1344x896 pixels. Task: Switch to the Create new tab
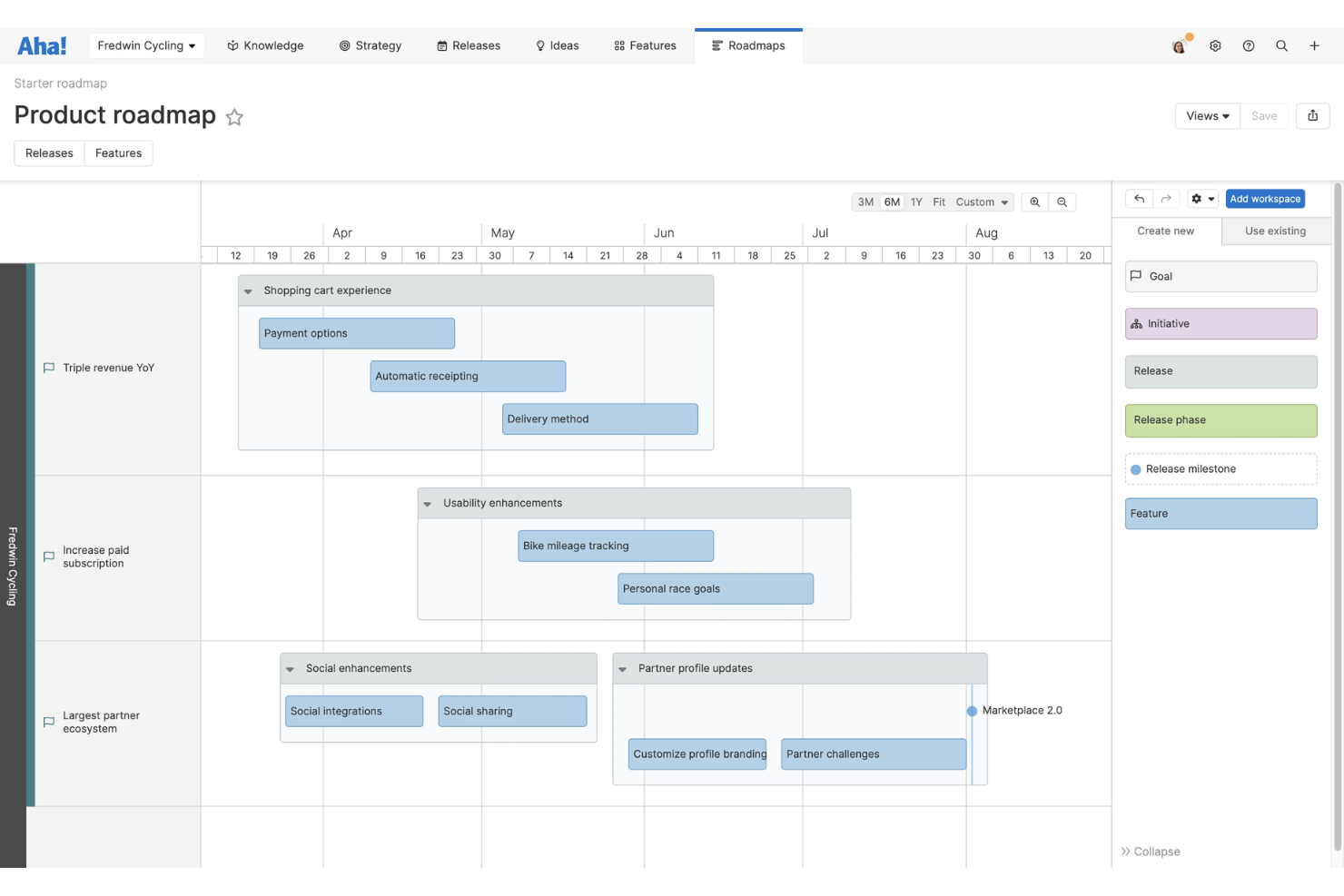coord(1166,231)
